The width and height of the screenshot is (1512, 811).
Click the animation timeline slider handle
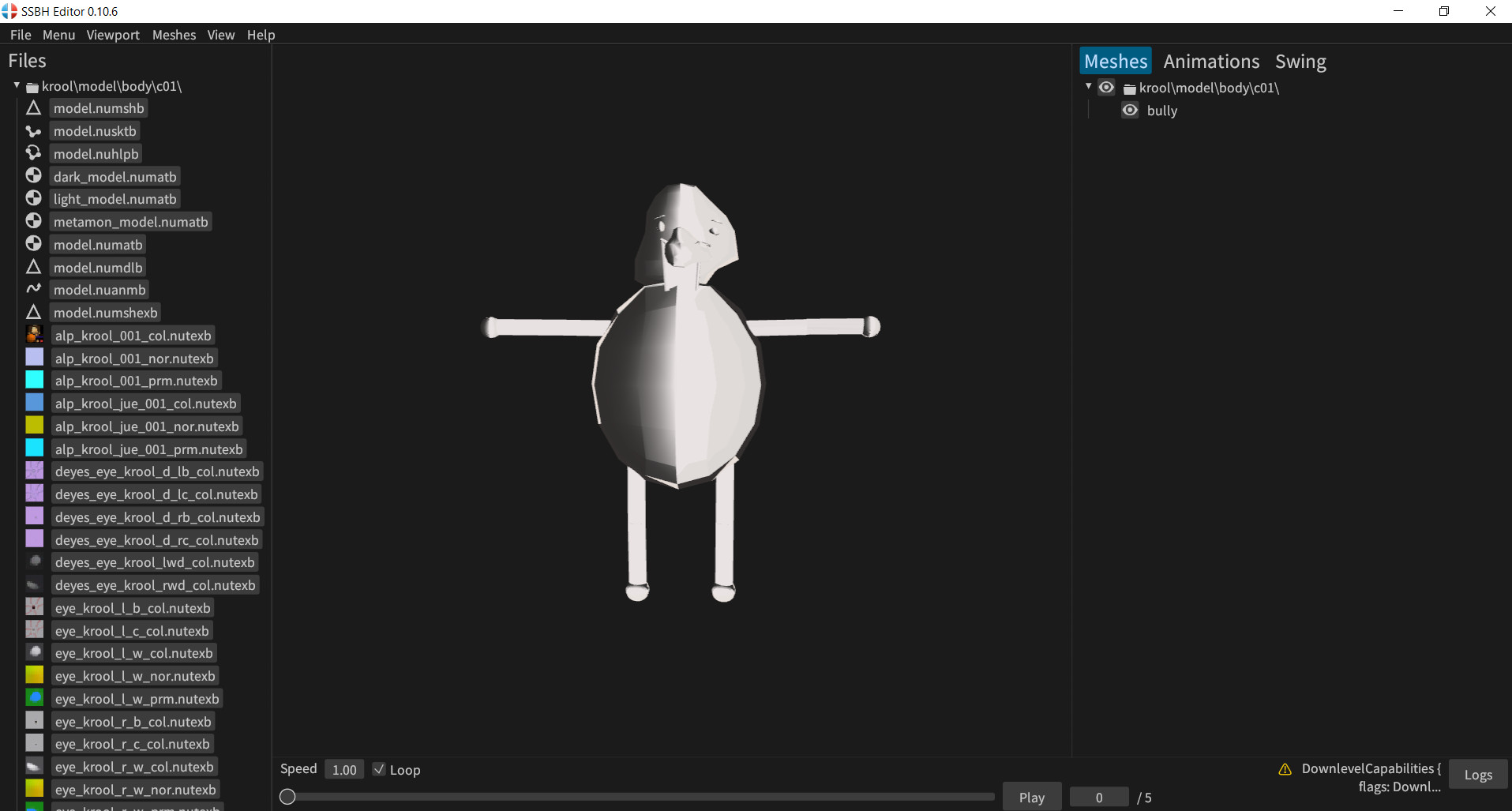tap(287, 797)
